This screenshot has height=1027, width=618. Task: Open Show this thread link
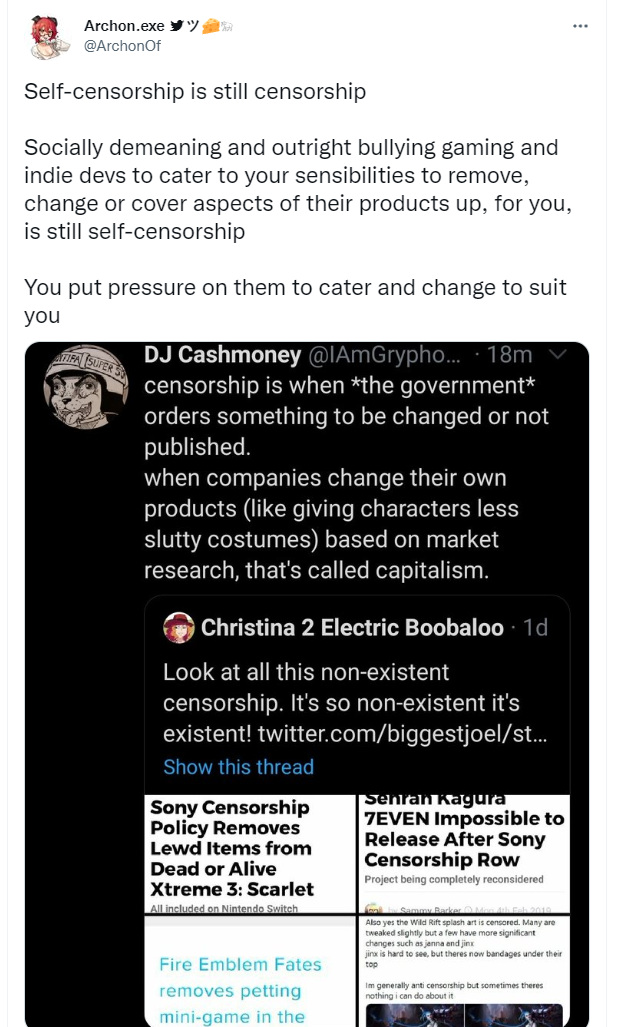[238, 766]
